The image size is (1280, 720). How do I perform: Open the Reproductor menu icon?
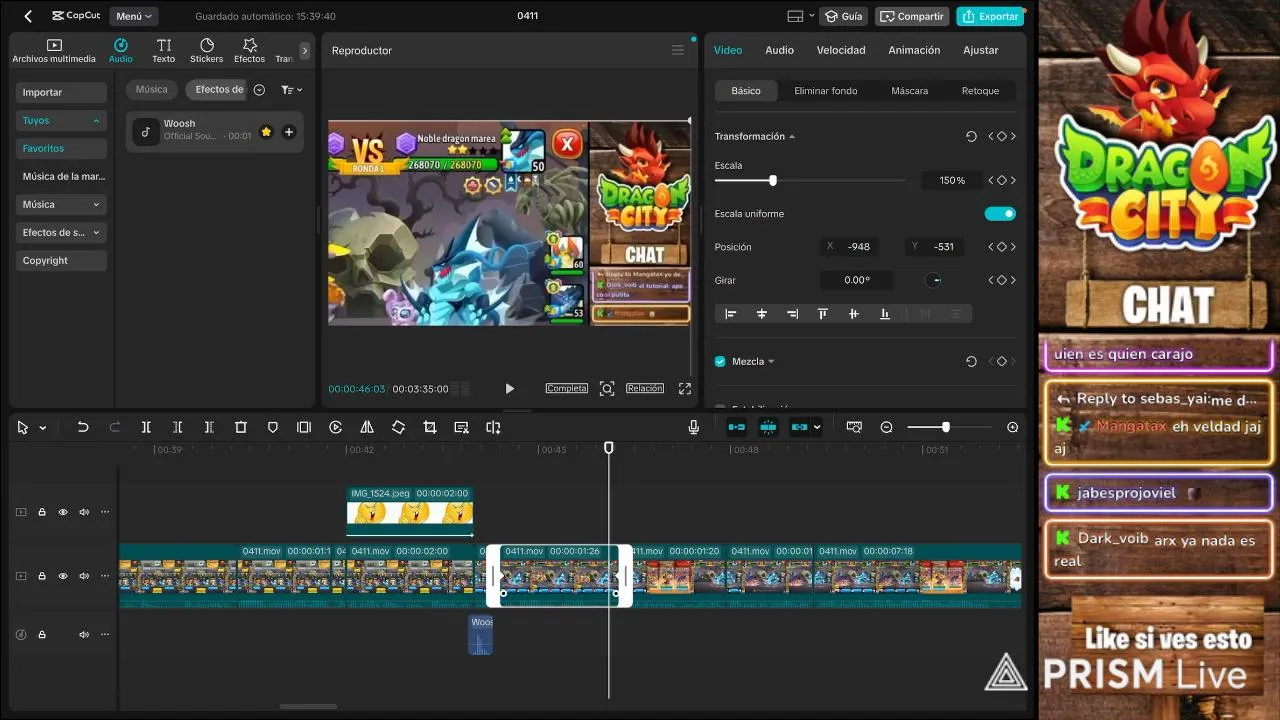(678, 50)
